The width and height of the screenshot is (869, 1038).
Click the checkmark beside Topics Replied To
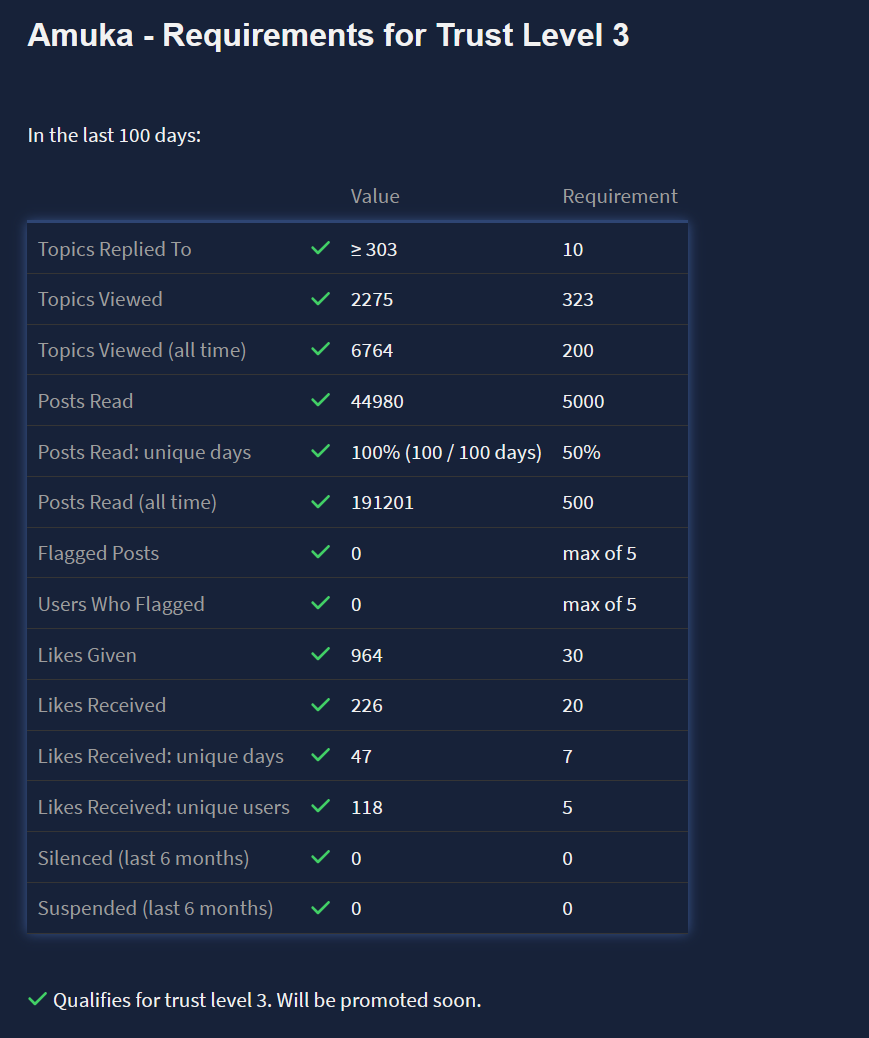pyautogui.click(x=320, y=248)
